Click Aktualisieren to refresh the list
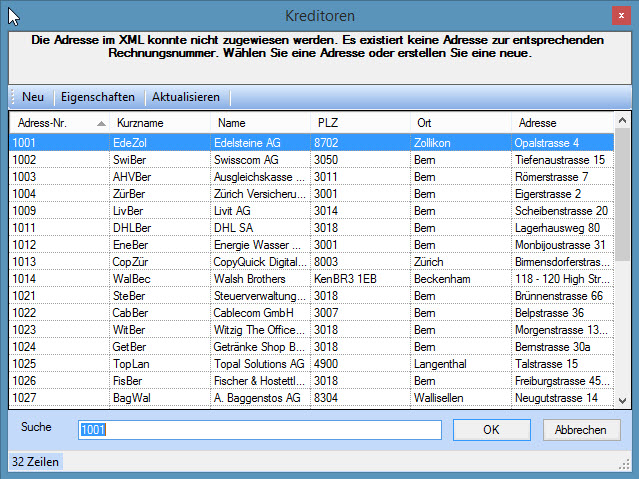Viewport: 639px width, 479px height. [x=185, y=97]
